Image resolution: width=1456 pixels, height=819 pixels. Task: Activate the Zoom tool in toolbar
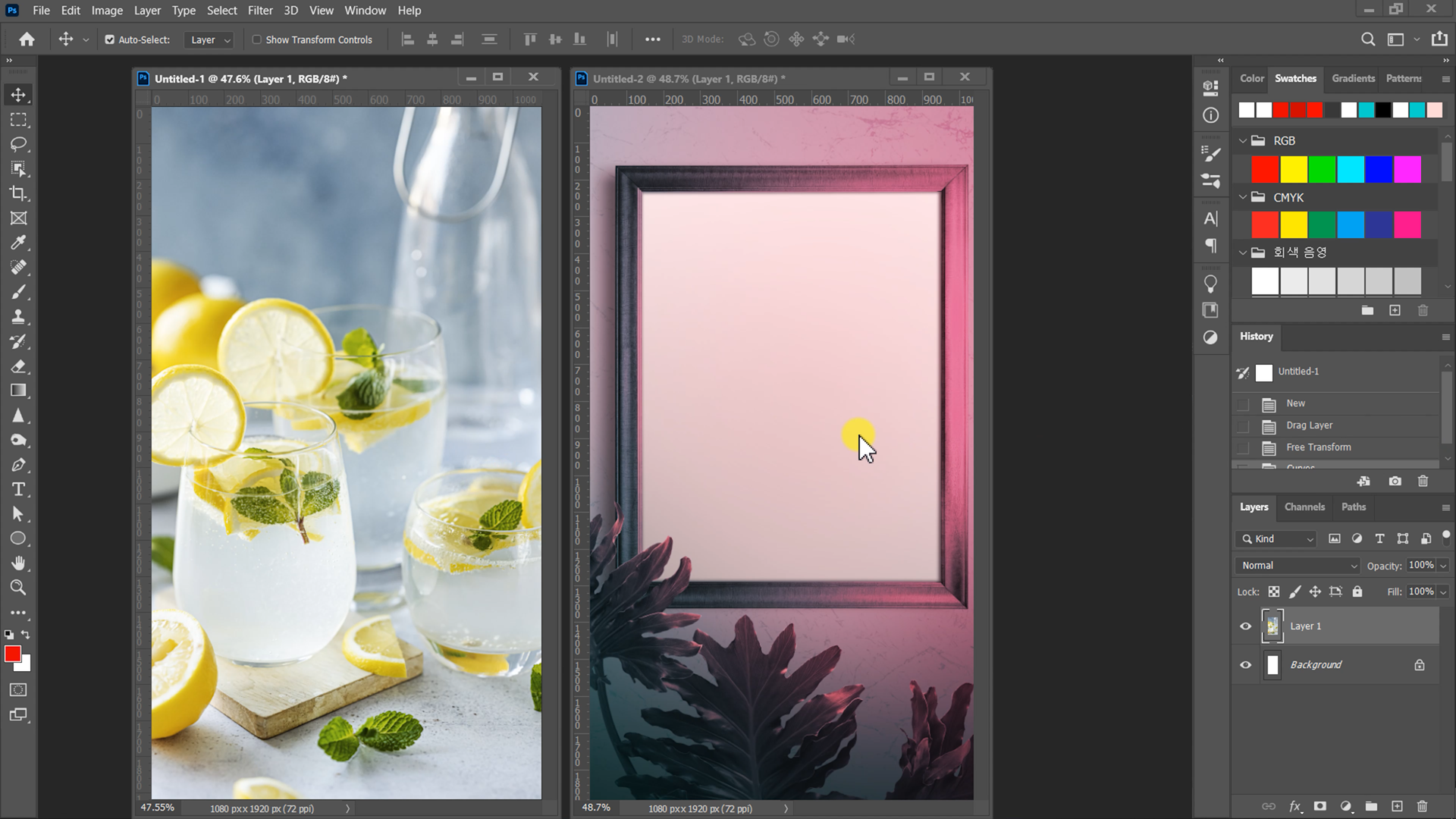[x=18, y=588]
